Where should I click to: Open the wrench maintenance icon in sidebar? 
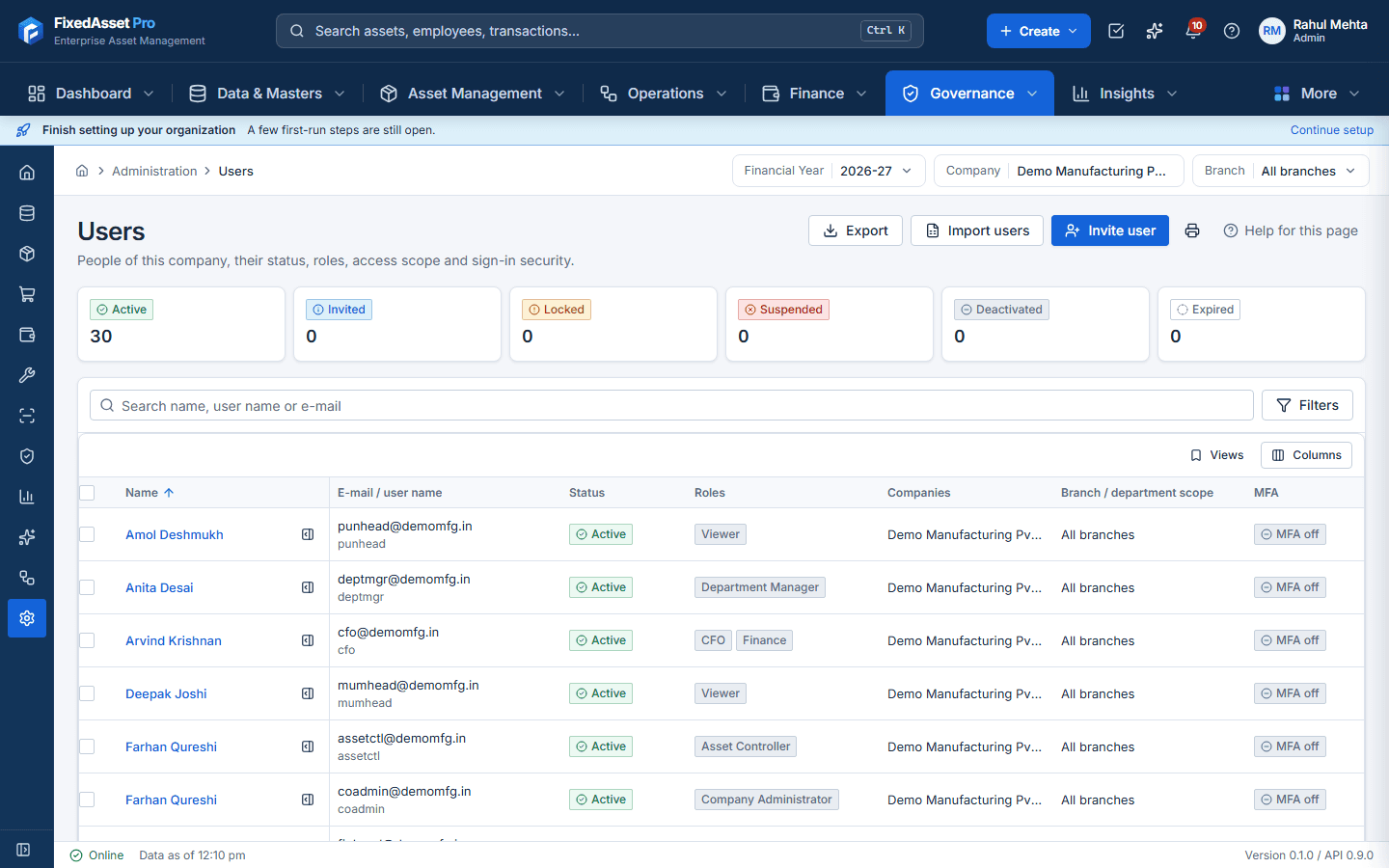(x=27, y=375)
